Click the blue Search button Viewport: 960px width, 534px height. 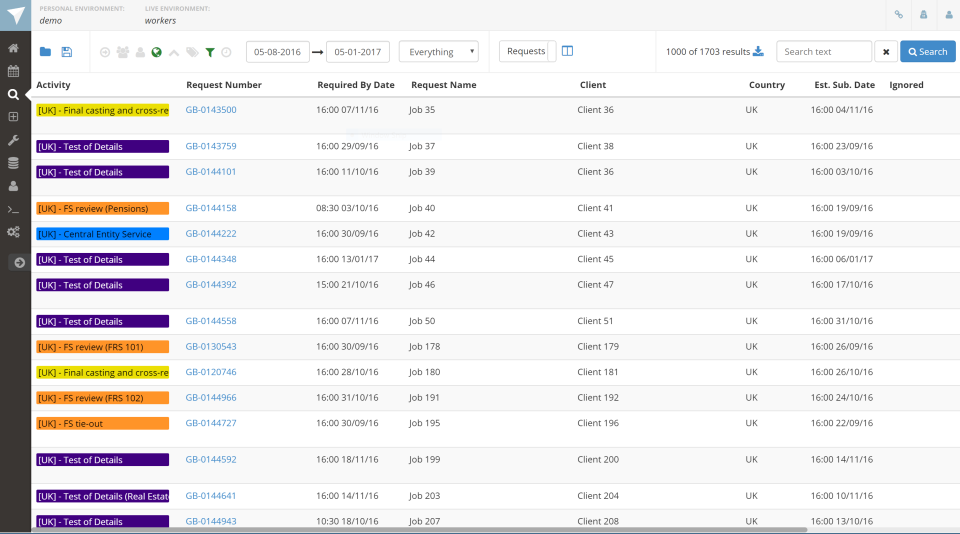click(927, 52)
